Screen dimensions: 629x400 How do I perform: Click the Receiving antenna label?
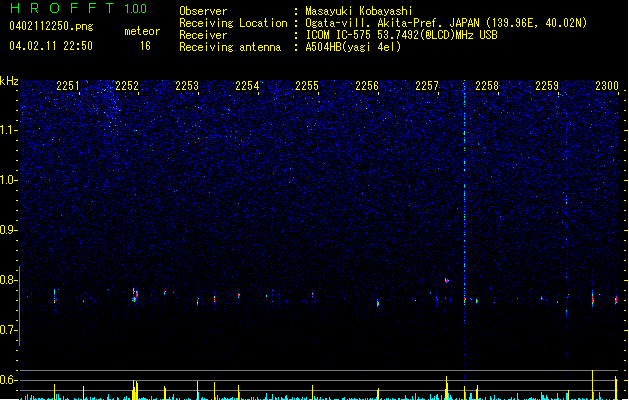coord(230,47)
